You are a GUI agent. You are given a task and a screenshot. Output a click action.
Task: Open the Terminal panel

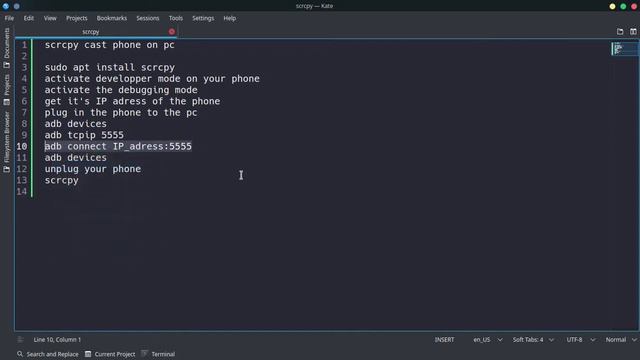point(158,354)
